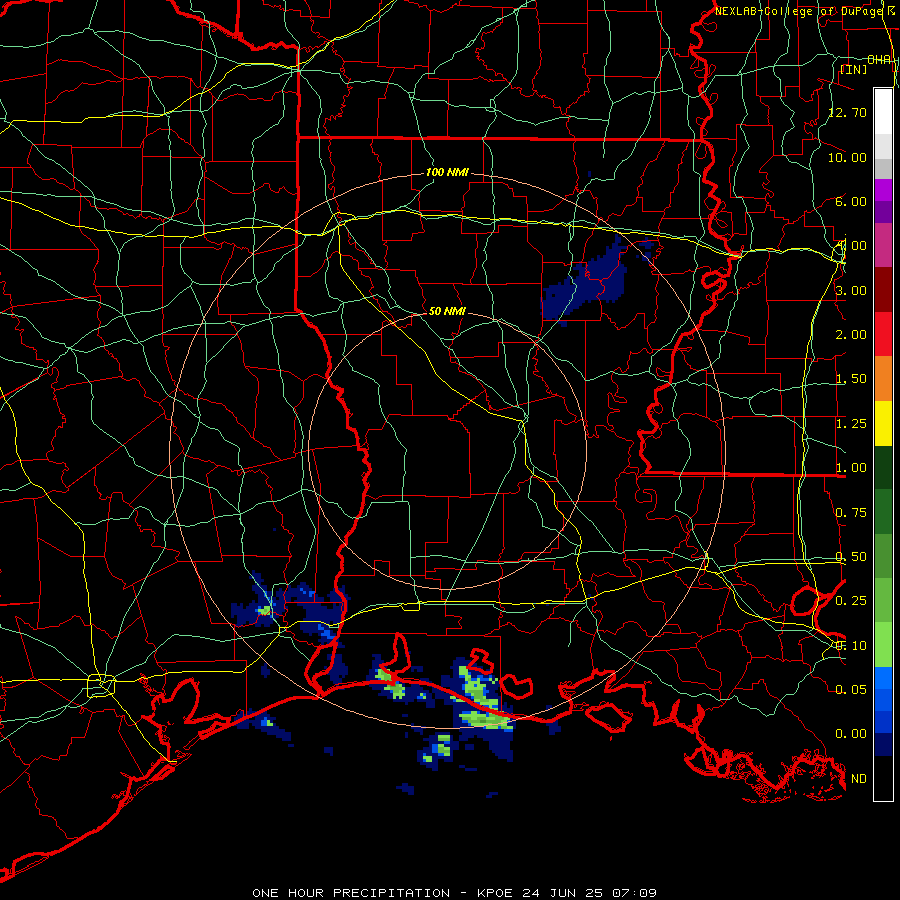The height and width of the screenshot is (900, 900).
Task: Click the 0.75 legend value
Action: pos(851,513)
